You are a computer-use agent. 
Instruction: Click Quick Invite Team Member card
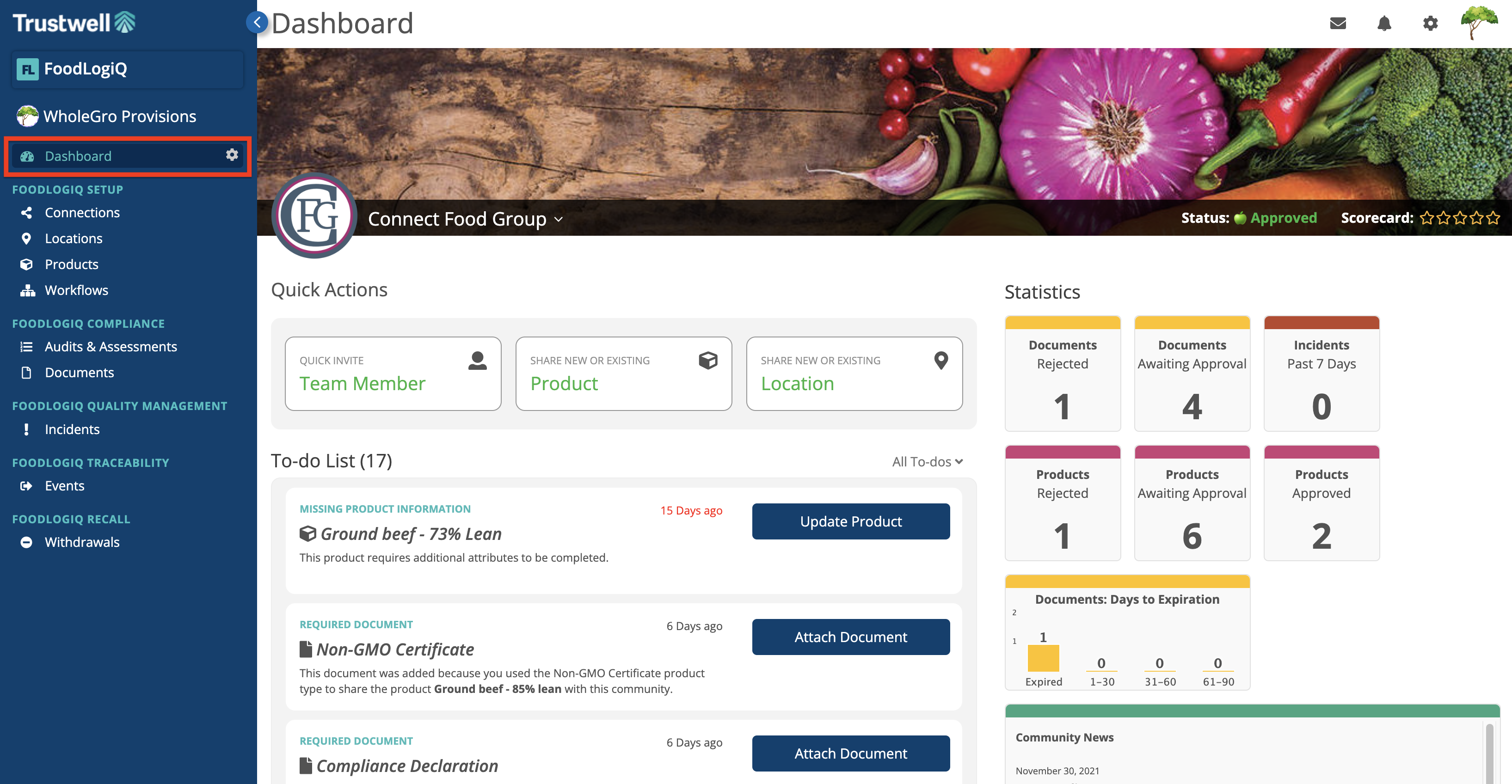pos(393,373)
